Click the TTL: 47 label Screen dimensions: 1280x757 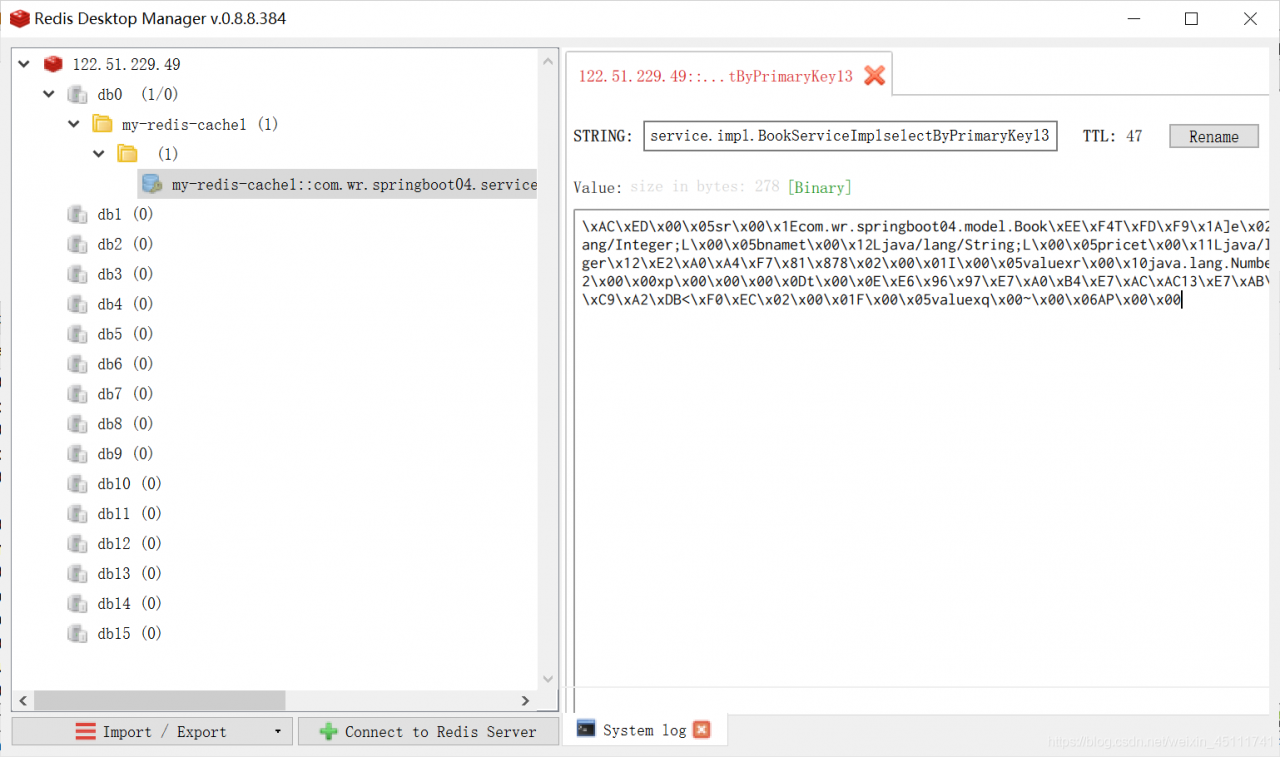[1113, 136]
